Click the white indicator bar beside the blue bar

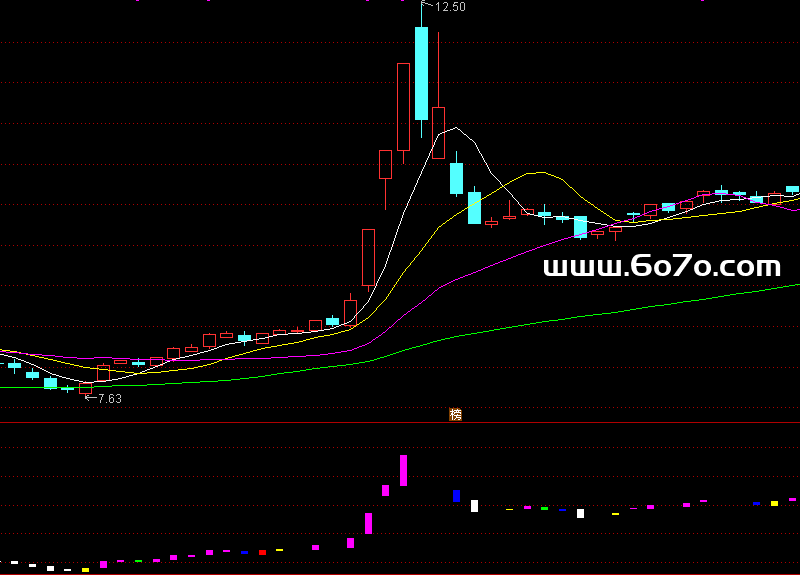(474, 505)
